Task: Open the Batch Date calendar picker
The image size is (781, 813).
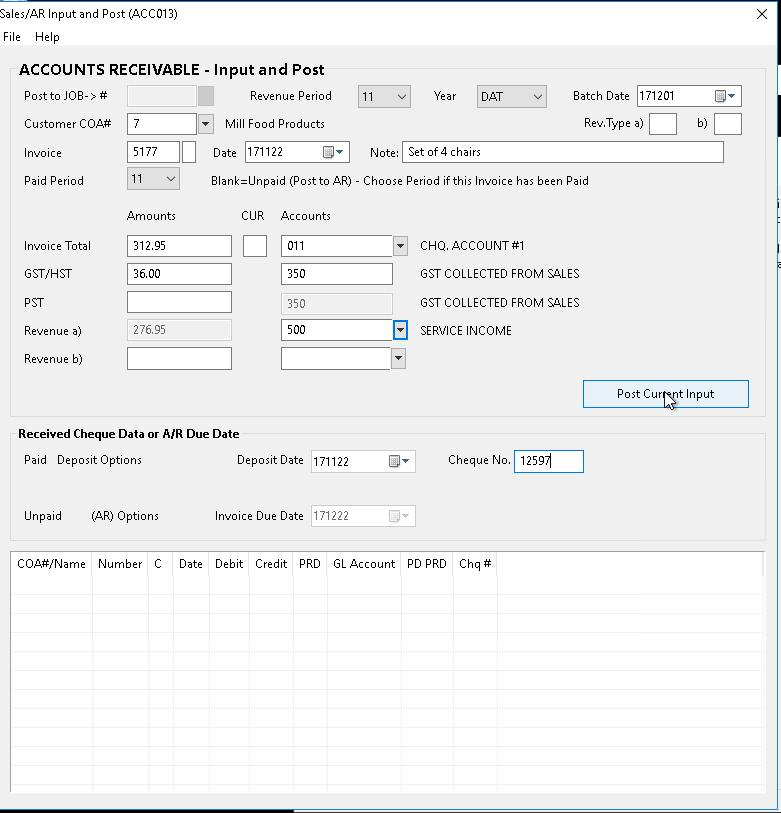Action: 725,96
